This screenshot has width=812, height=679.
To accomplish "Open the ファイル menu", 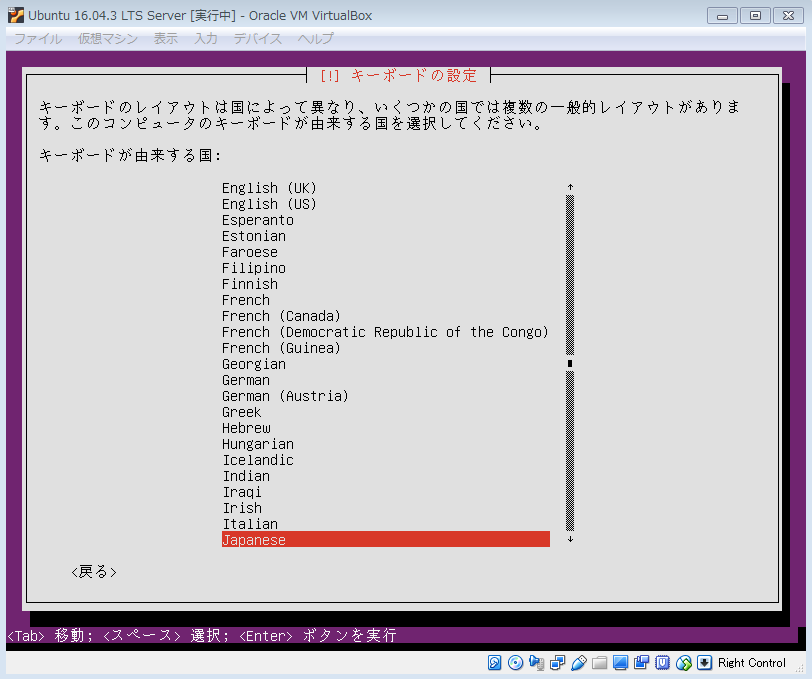I will (38, 38).
